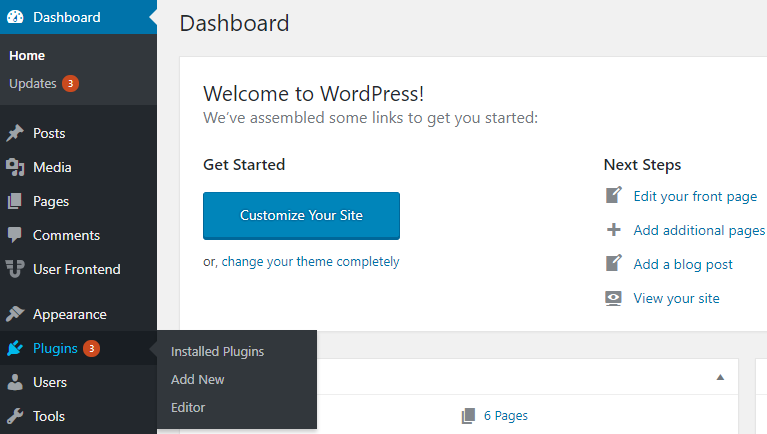Open Installed Plugins from the flyout menu
This screenshot has width=767, height=434.
(217, 351)
